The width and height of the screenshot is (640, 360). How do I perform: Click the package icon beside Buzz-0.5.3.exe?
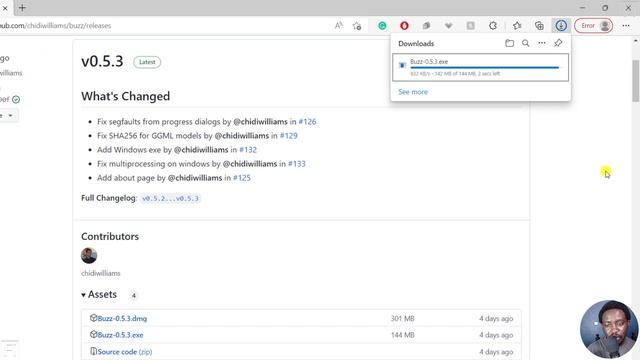(x=93, y=334)
